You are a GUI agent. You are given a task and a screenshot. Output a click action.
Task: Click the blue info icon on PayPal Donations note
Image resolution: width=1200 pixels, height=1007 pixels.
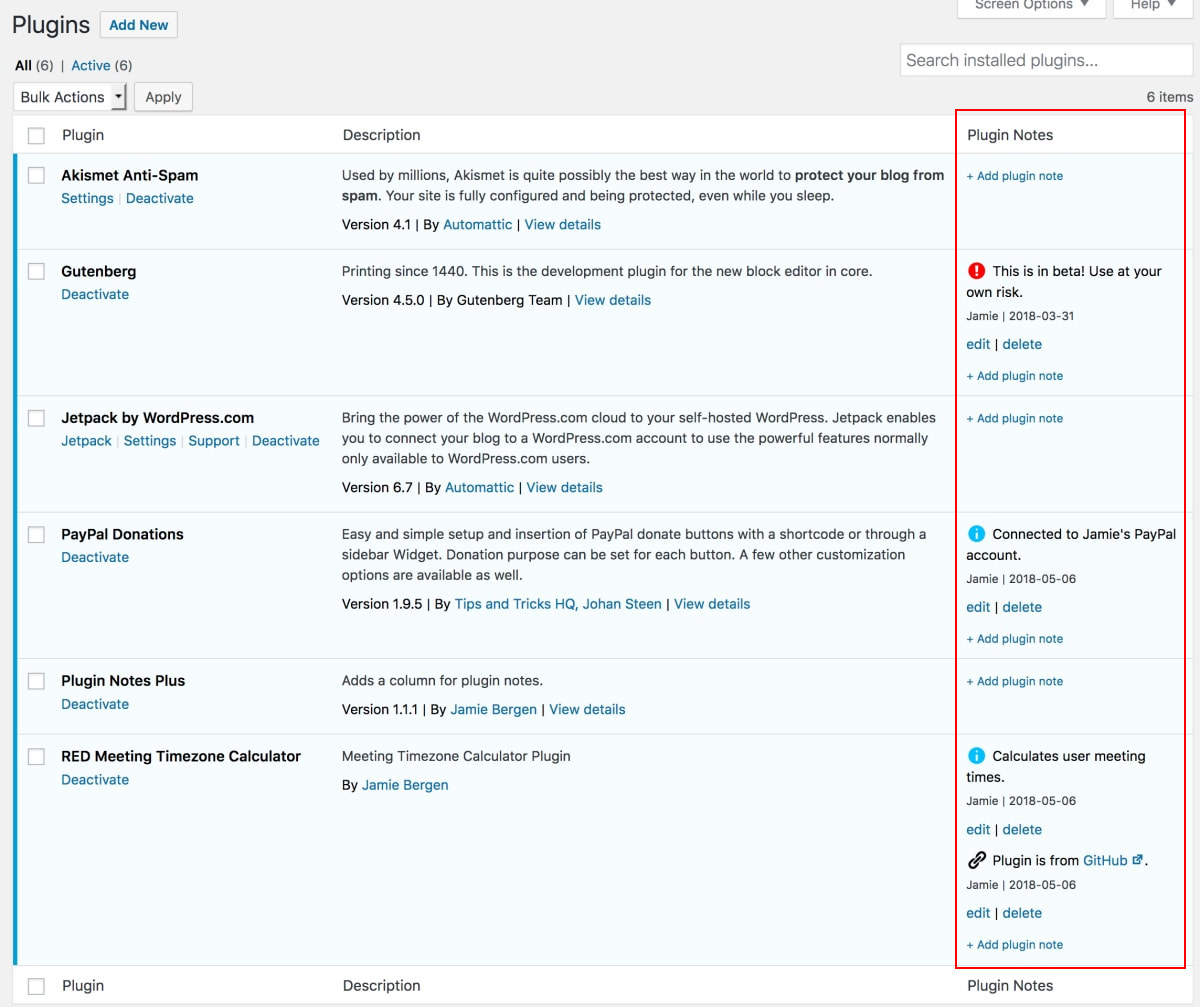click(x=975, y=531)
